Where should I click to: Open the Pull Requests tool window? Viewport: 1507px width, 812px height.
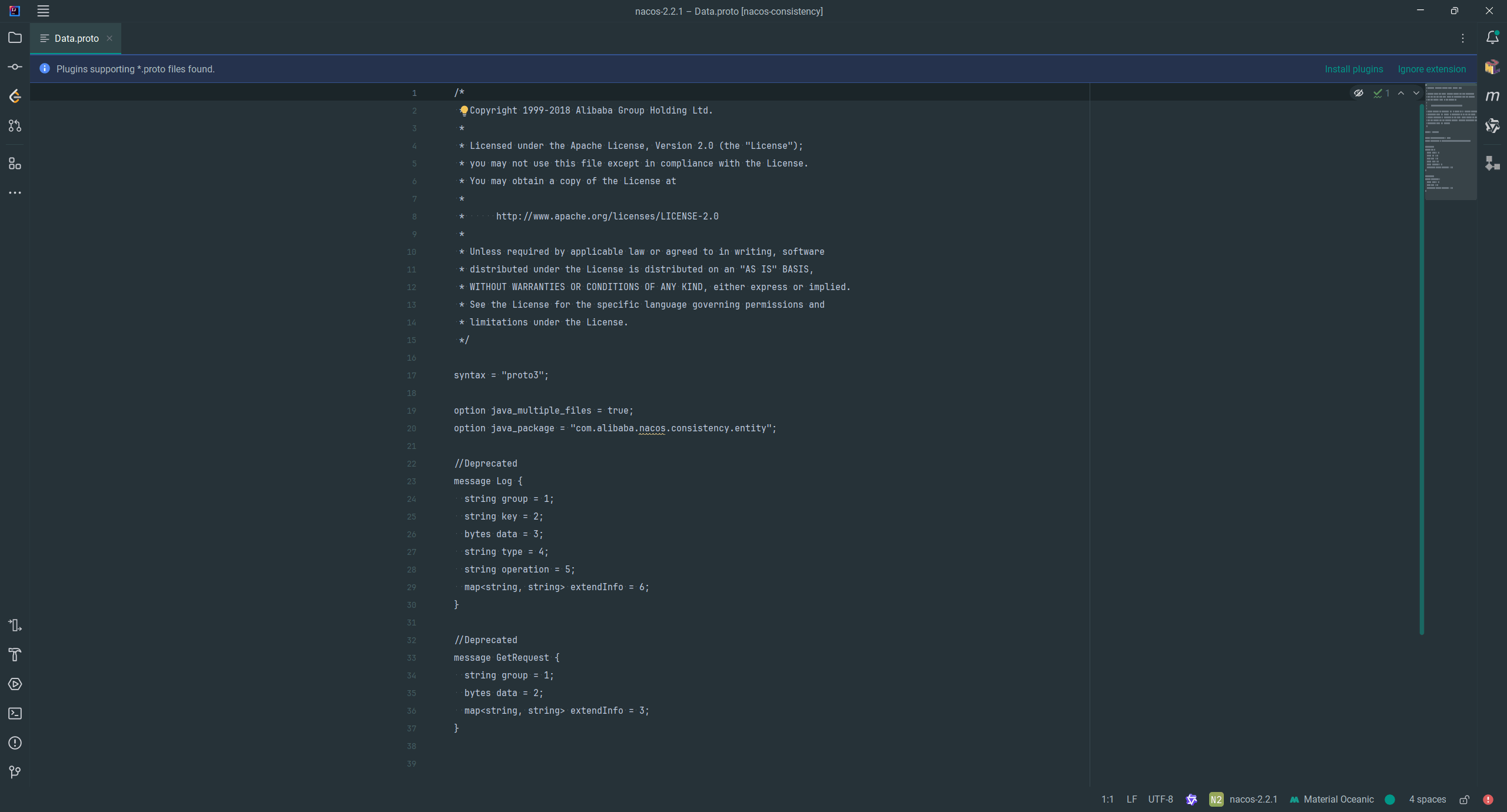point(15,126)
